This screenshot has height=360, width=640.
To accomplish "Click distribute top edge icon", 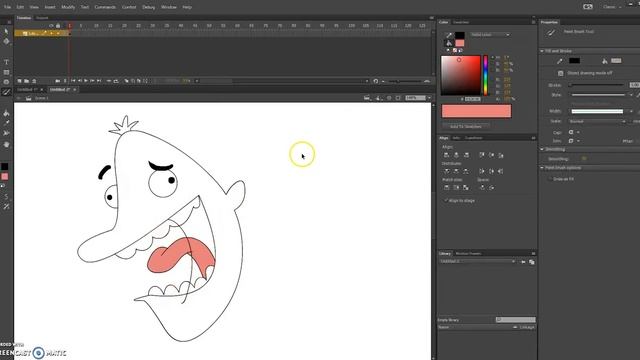I will tap(447, 171).
